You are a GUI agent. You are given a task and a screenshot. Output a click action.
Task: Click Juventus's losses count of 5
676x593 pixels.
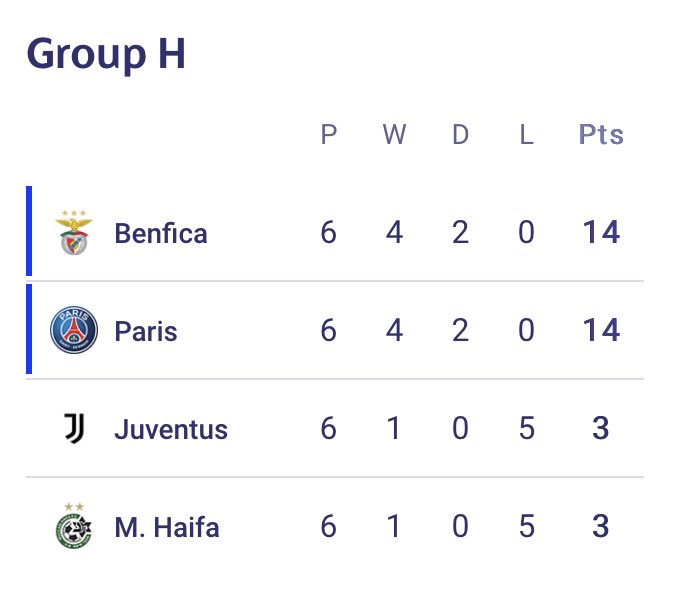pos(526,429)
